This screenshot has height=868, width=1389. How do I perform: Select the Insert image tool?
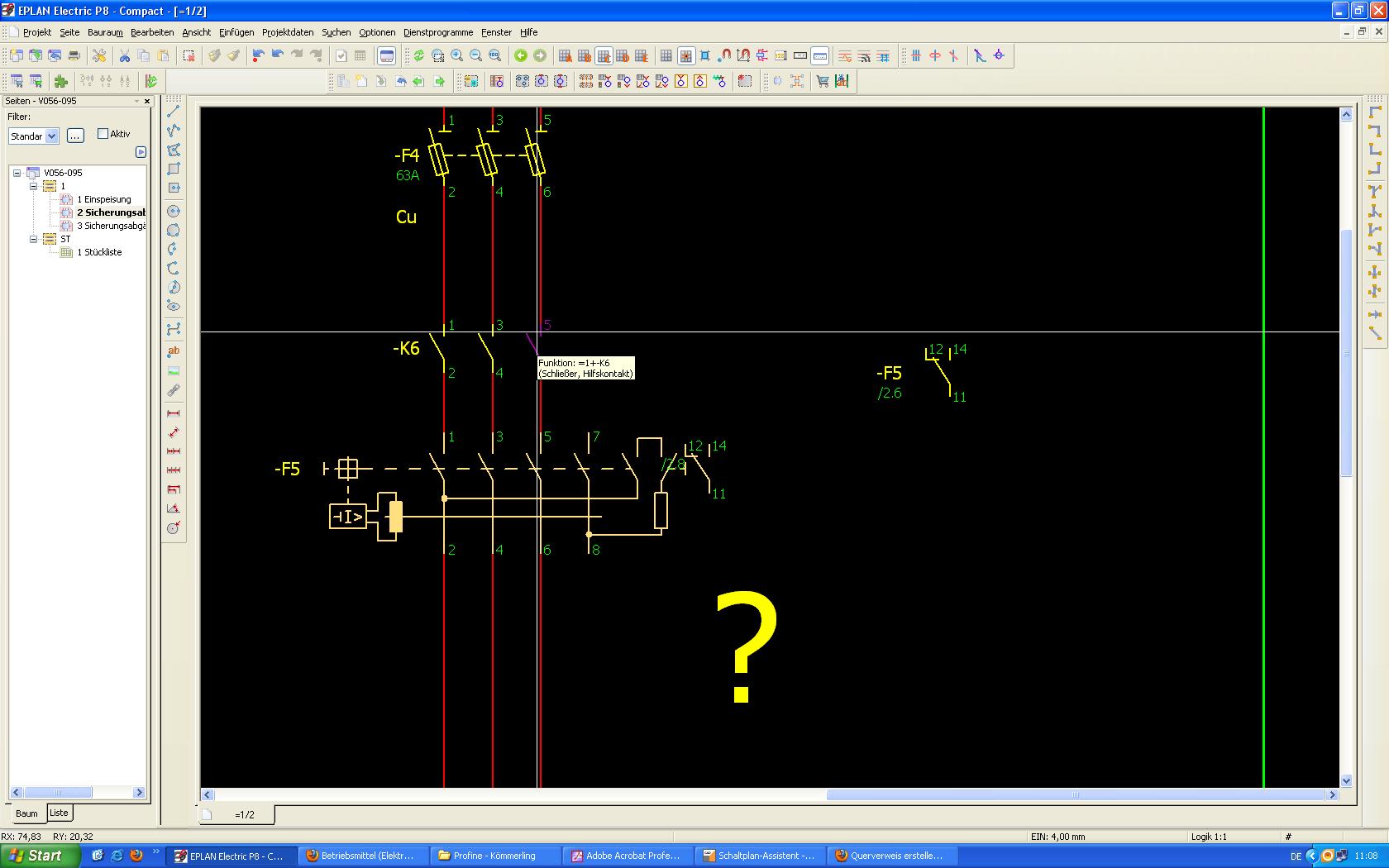pos(174,371)
